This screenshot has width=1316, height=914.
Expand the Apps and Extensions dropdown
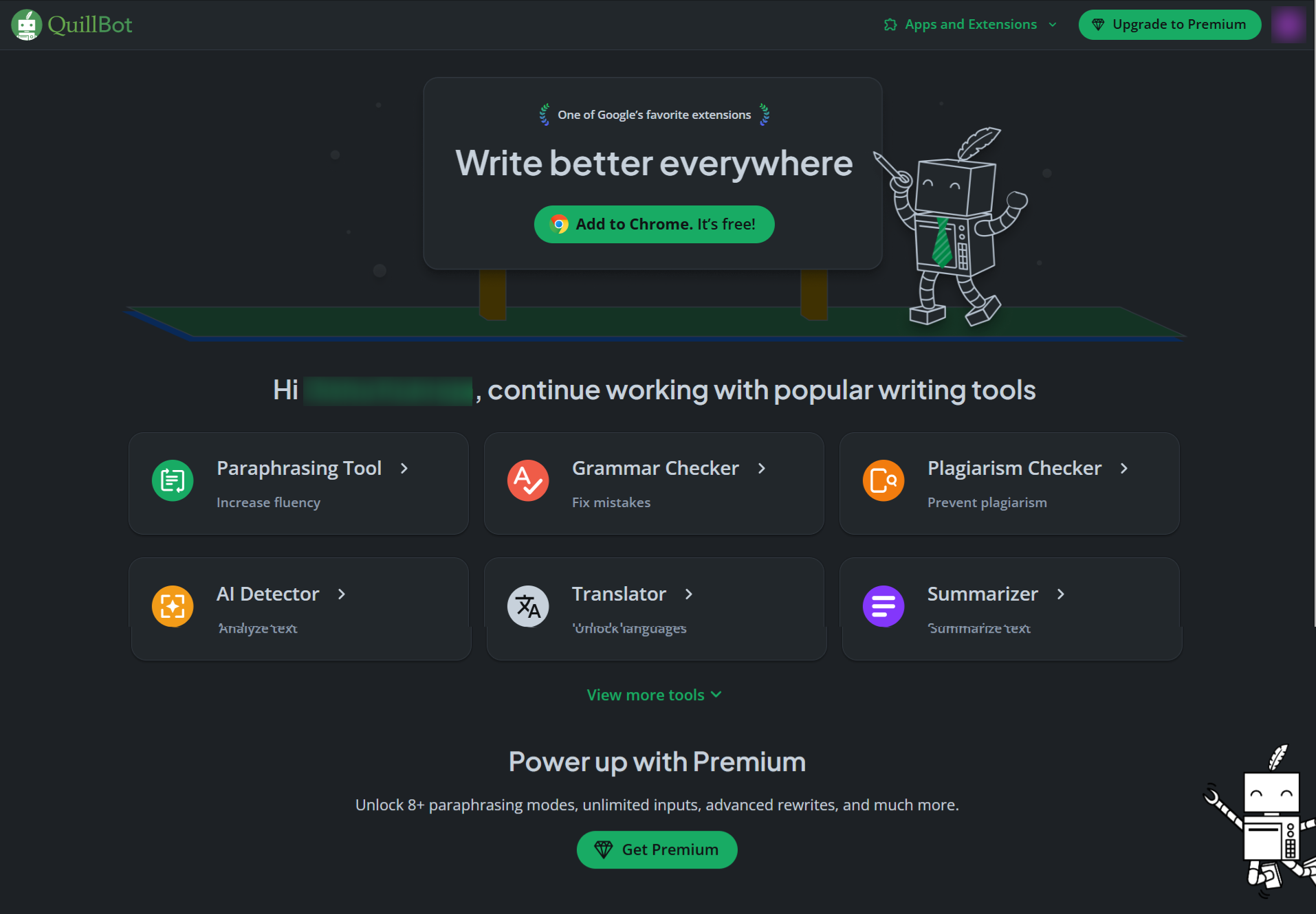(971, 25)
